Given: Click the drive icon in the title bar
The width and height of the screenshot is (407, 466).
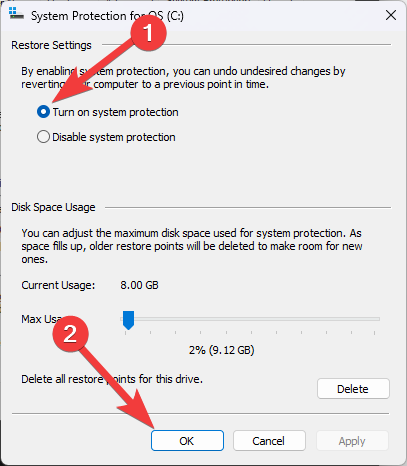Looking at the screenshot, I should [16, 14].
